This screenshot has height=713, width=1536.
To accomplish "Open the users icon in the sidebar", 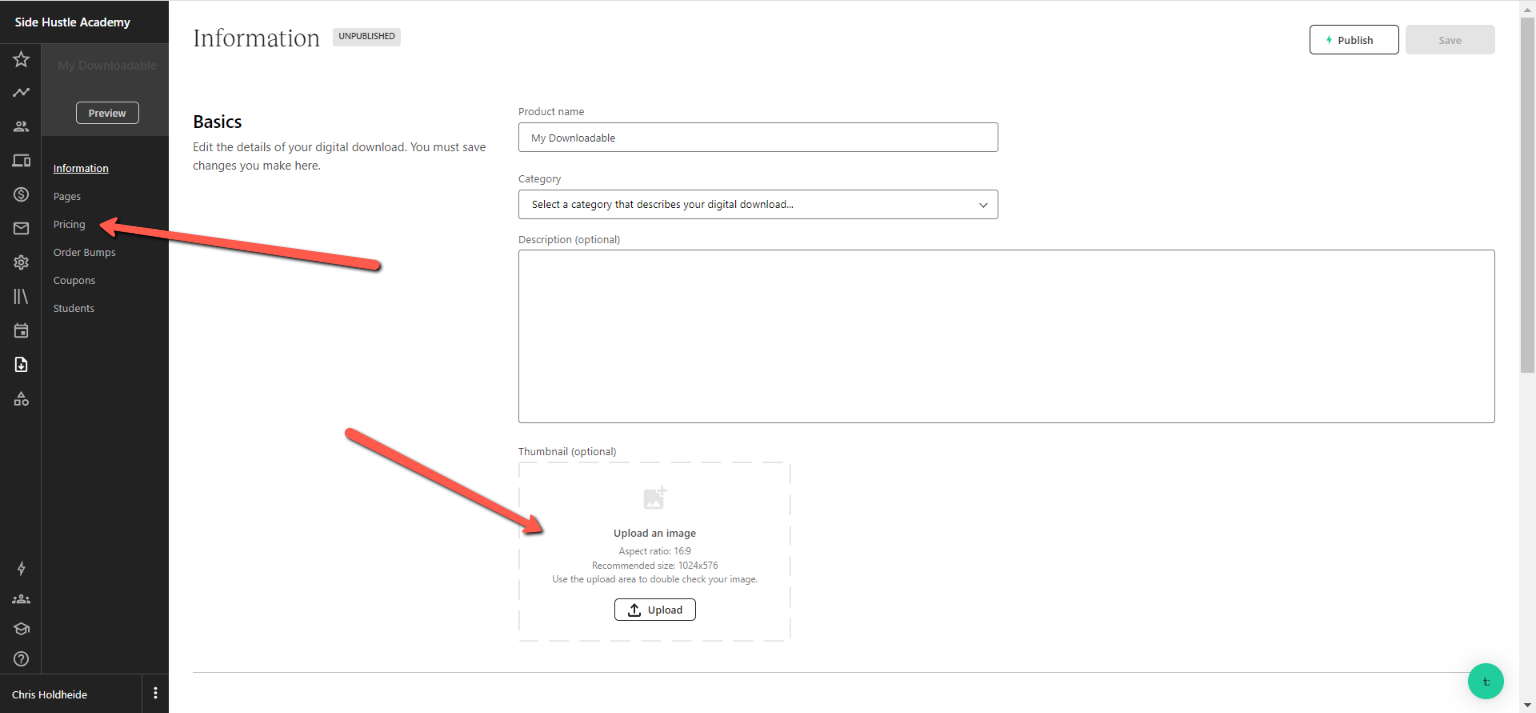I will [20, 127].
